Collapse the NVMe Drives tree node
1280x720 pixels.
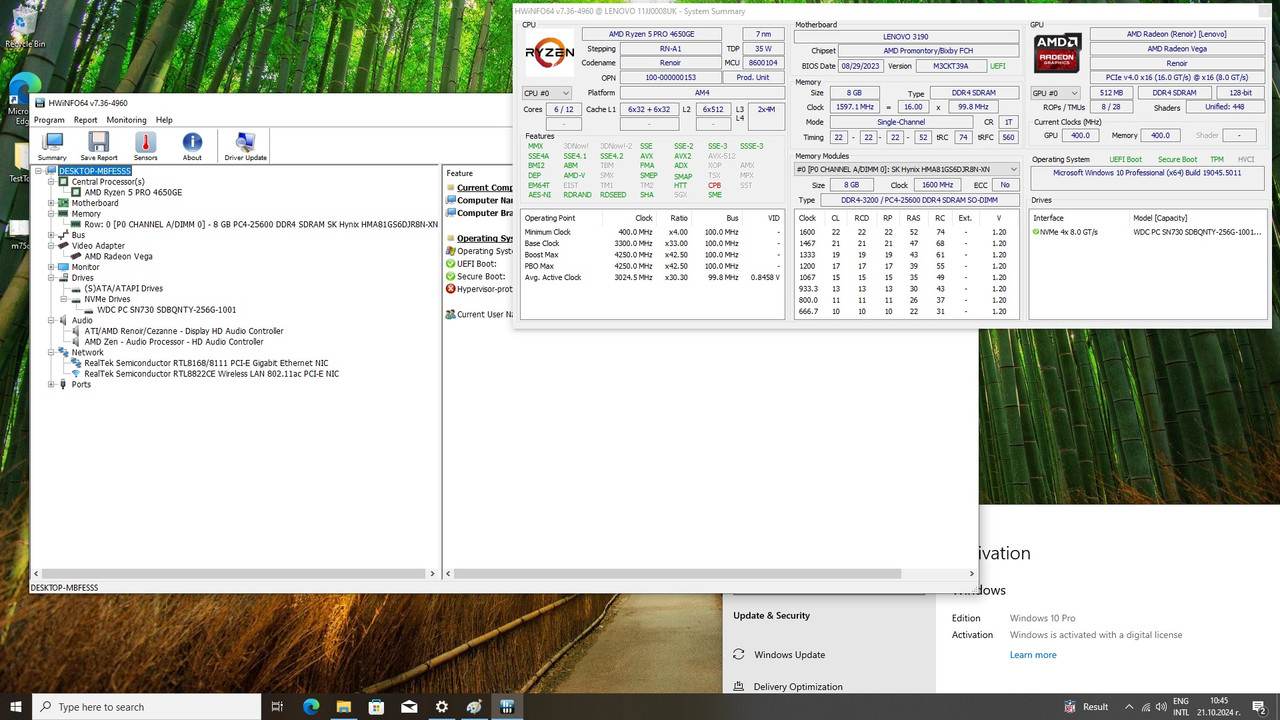[x=64, y=299]
